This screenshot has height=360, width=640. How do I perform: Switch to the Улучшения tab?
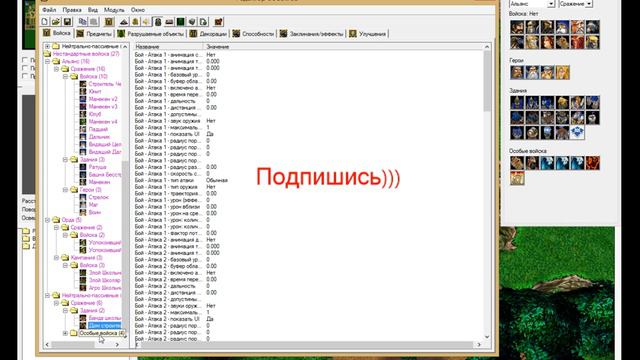[x=368, y=34]
